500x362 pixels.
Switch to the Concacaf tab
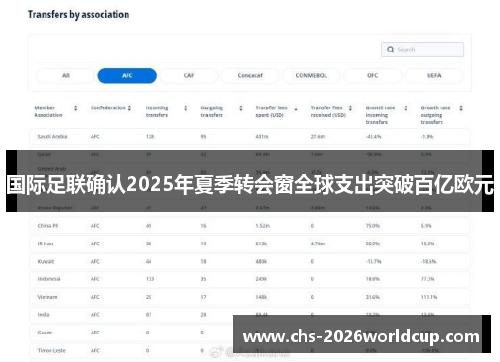click(x=250, y=75)
